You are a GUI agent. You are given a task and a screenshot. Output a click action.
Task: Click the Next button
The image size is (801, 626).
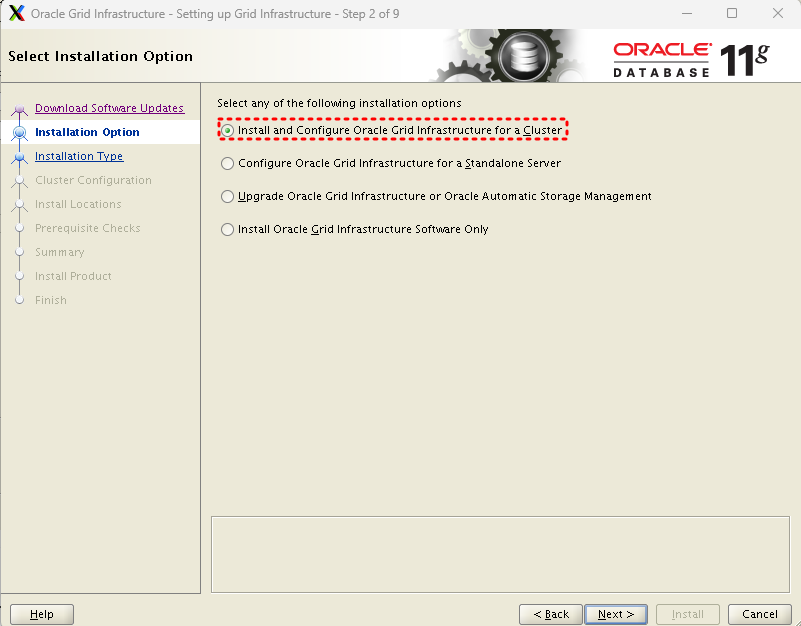(616, 614)
